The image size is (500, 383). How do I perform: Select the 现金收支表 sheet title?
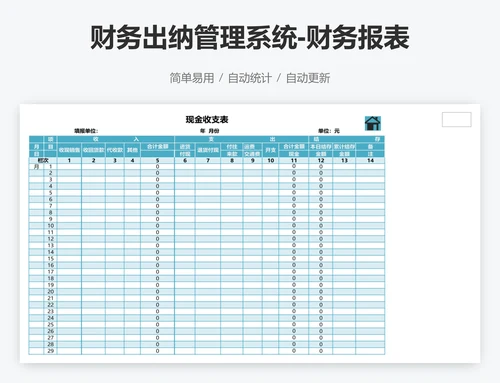click(x=207, y=119)
